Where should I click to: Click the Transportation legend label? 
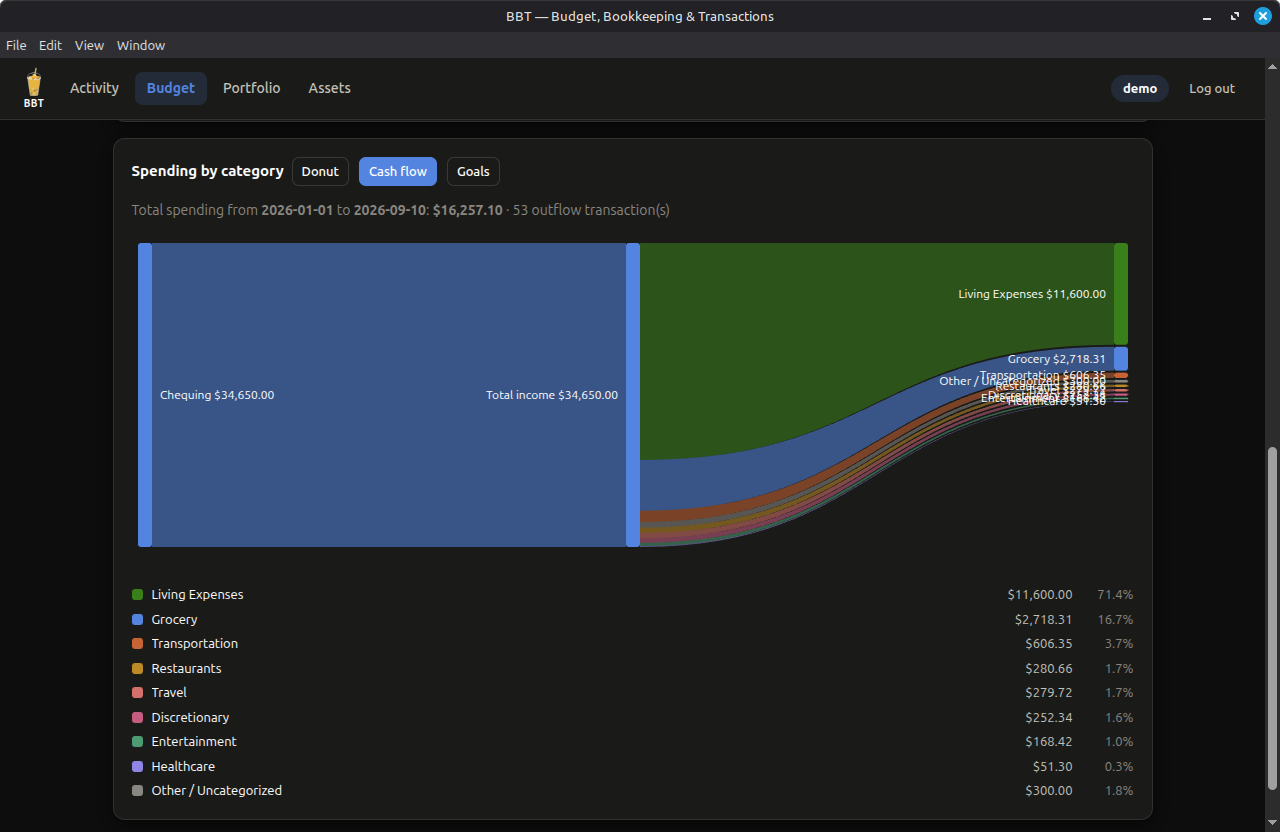[x=195, y=643]
